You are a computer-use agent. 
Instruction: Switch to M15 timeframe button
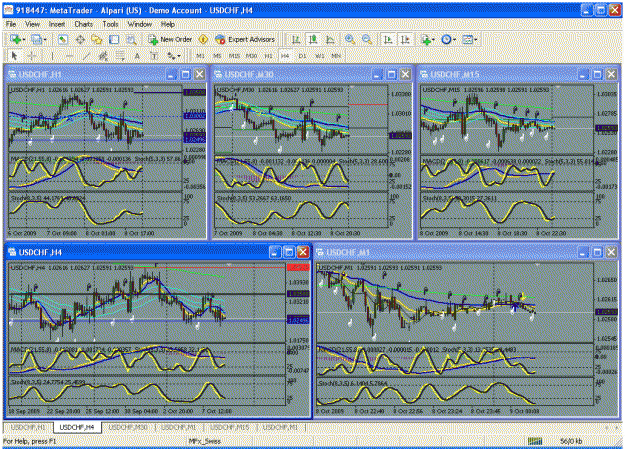click(x=234, y=56)
